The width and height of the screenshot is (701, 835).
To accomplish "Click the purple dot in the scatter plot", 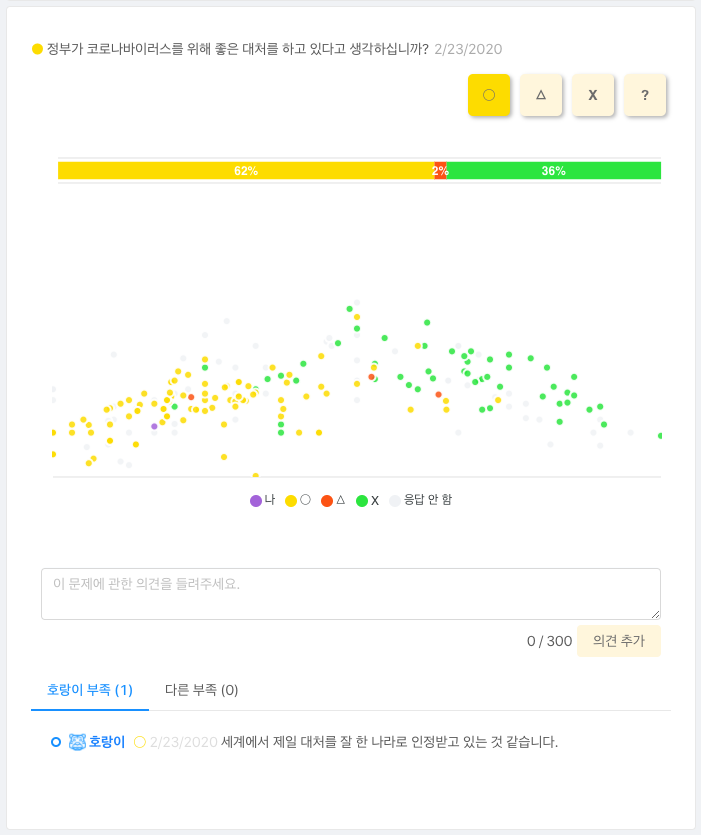I will 154,426.
